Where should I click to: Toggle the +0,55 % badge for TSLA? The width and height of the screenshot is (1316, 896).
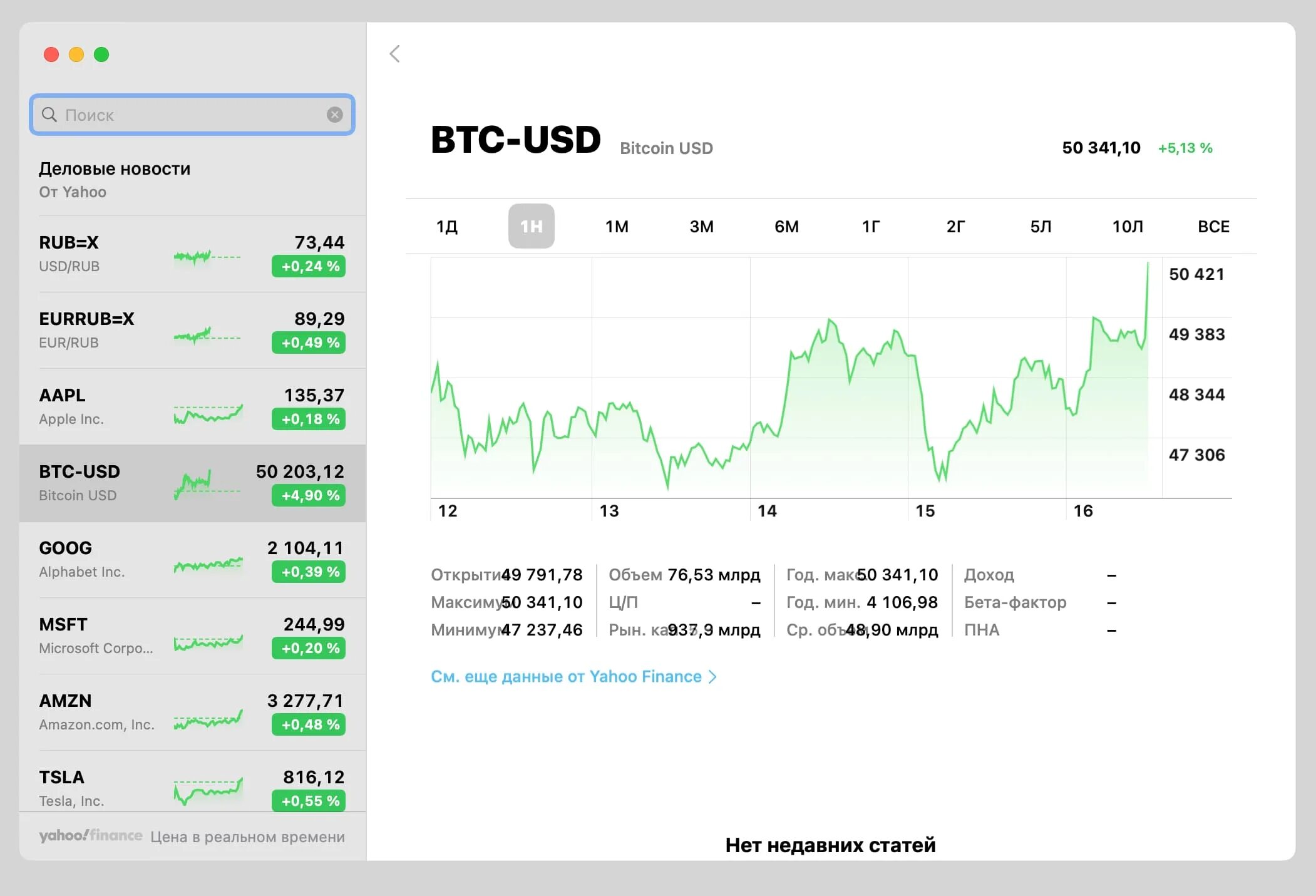click(309, 801)
